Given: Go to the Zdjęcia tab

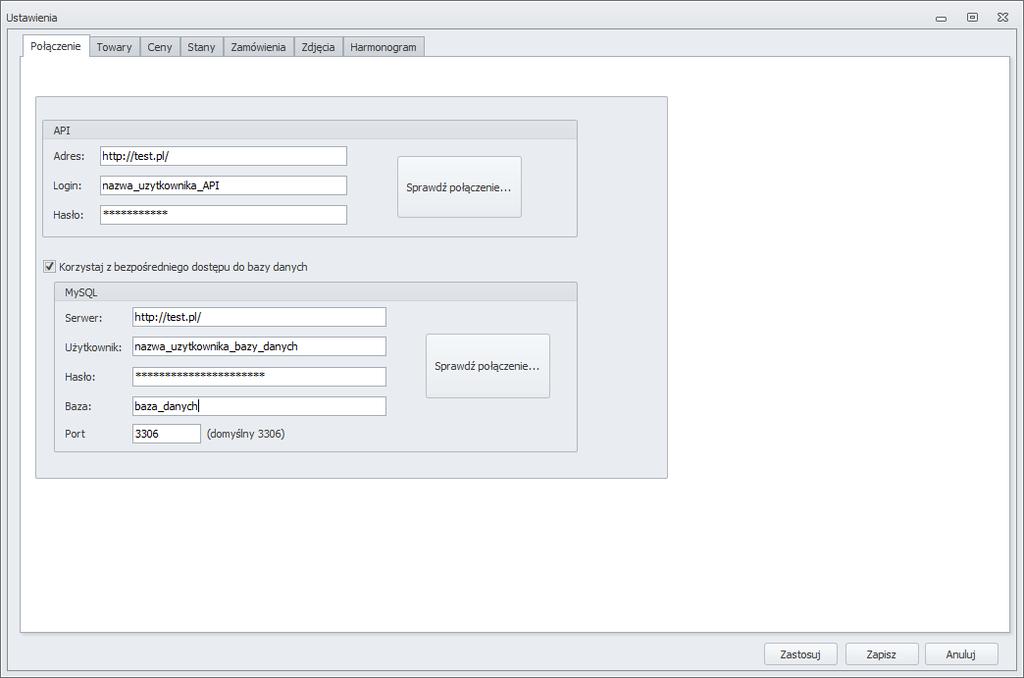Looking at the screenshot, I should coord(318,47).
